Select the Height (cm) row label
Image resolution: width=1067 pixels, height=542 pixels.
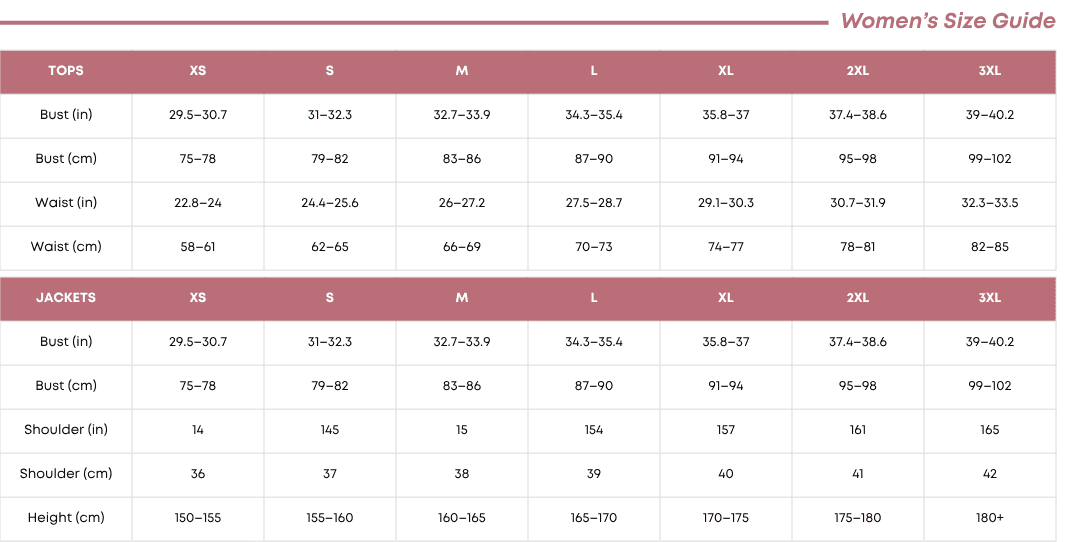[66, 518]
